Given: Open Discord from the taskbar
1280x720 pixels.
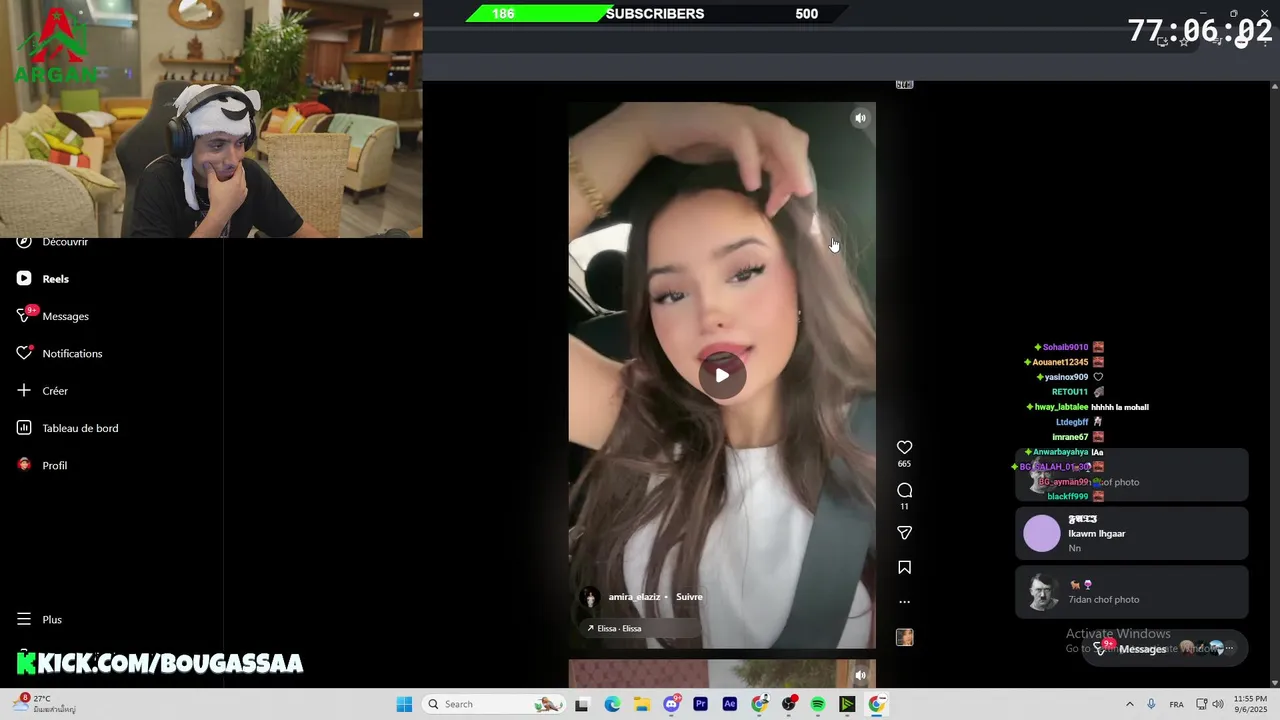Looking at the screenshot, I should (671, 704).
